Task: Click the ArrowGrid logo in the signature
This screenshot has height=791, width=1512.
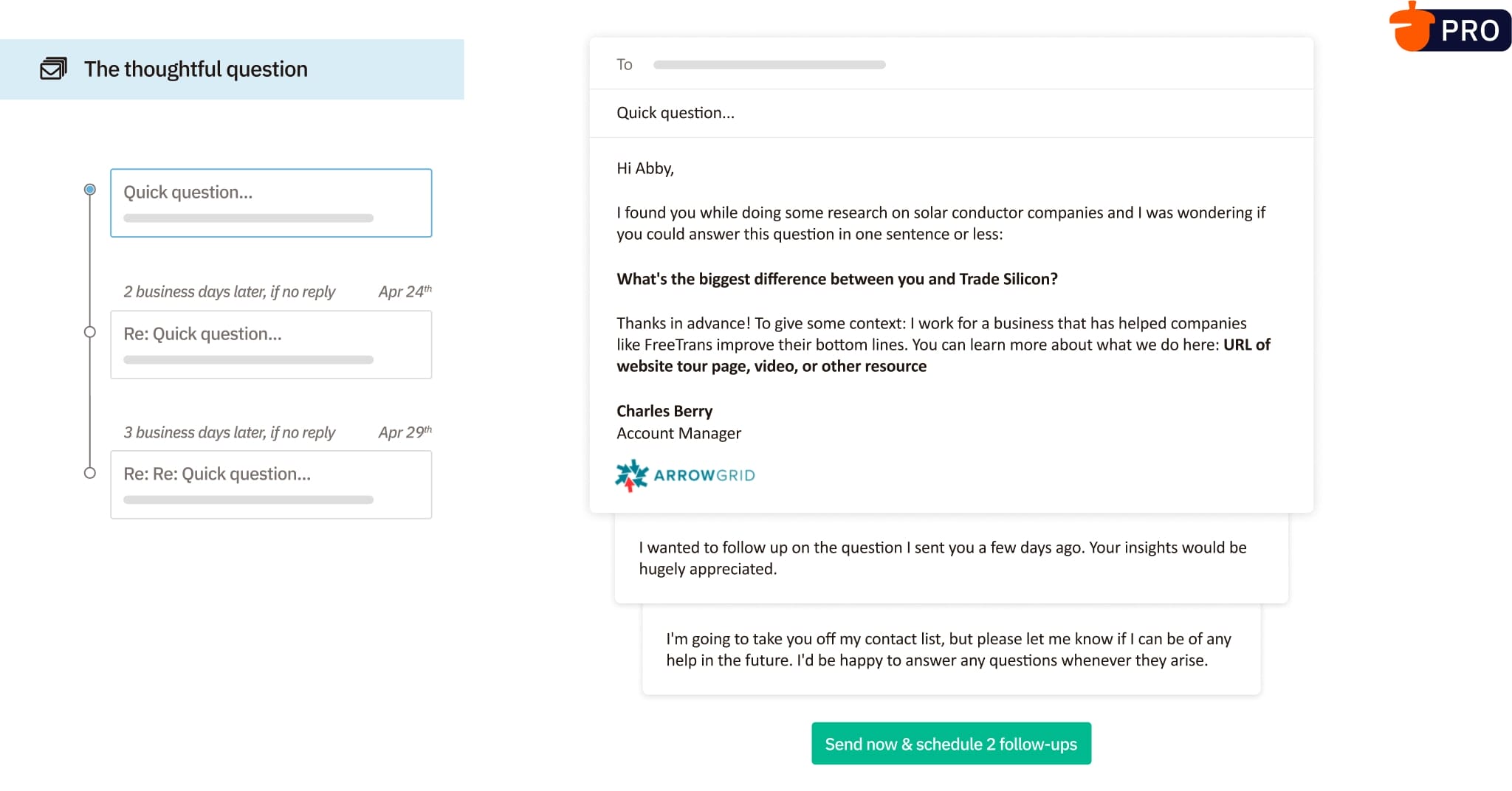Action: click(684, 474)
